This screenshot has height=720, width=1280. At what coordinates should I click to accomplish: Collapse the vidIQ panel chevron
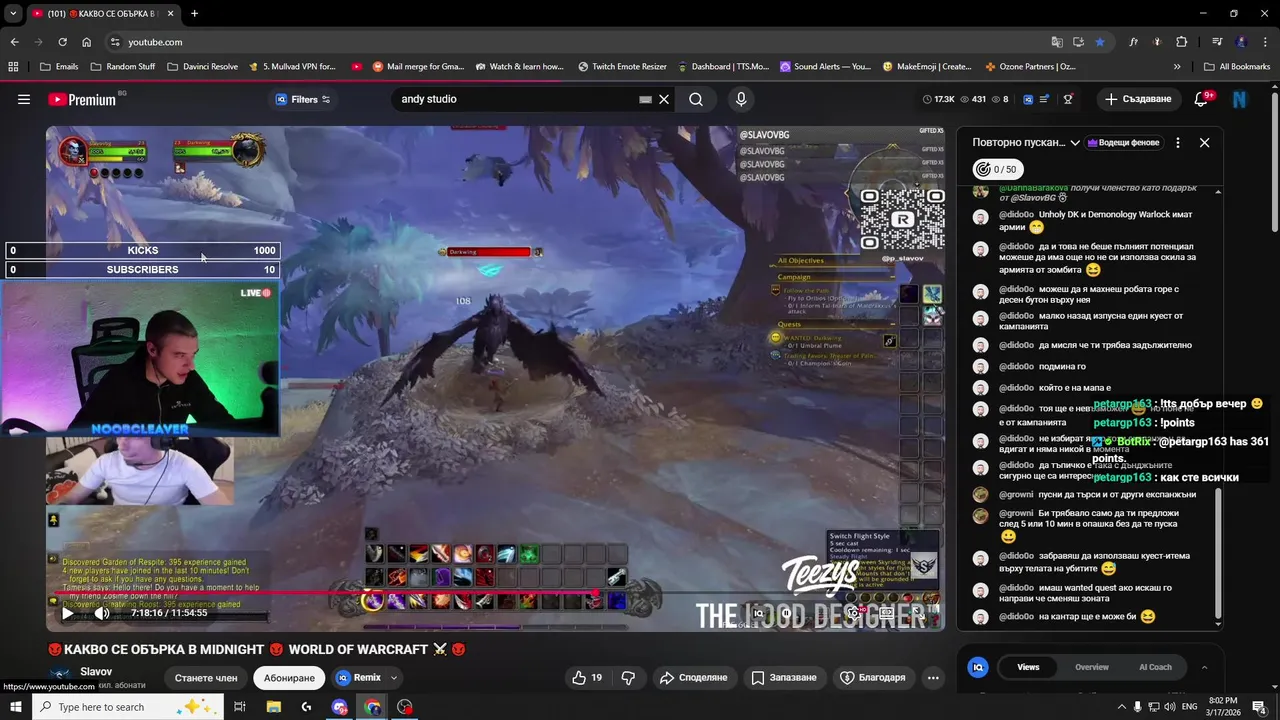[x=1204, y=667]
